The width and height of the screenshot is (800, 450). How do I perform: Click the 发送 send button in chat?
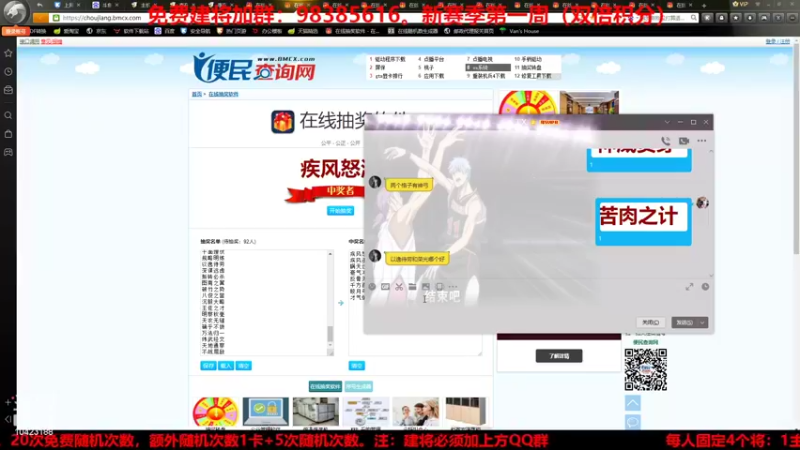click(x=685, y=322)
